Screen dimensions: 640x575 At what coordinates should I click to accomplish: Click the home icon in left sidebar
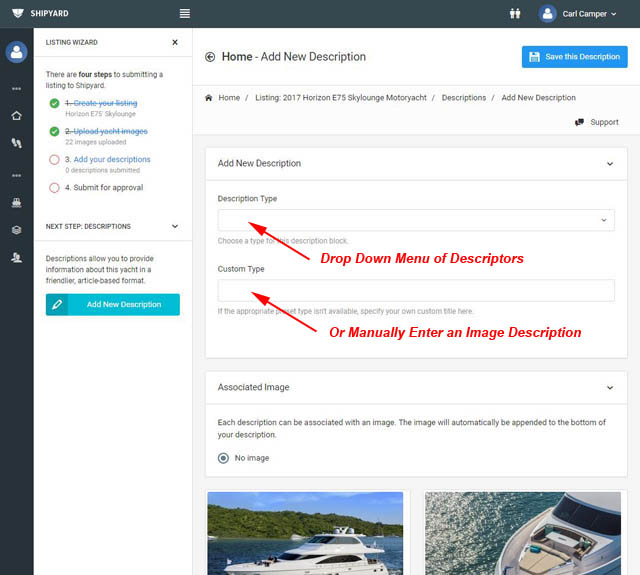tap(16, 116)
